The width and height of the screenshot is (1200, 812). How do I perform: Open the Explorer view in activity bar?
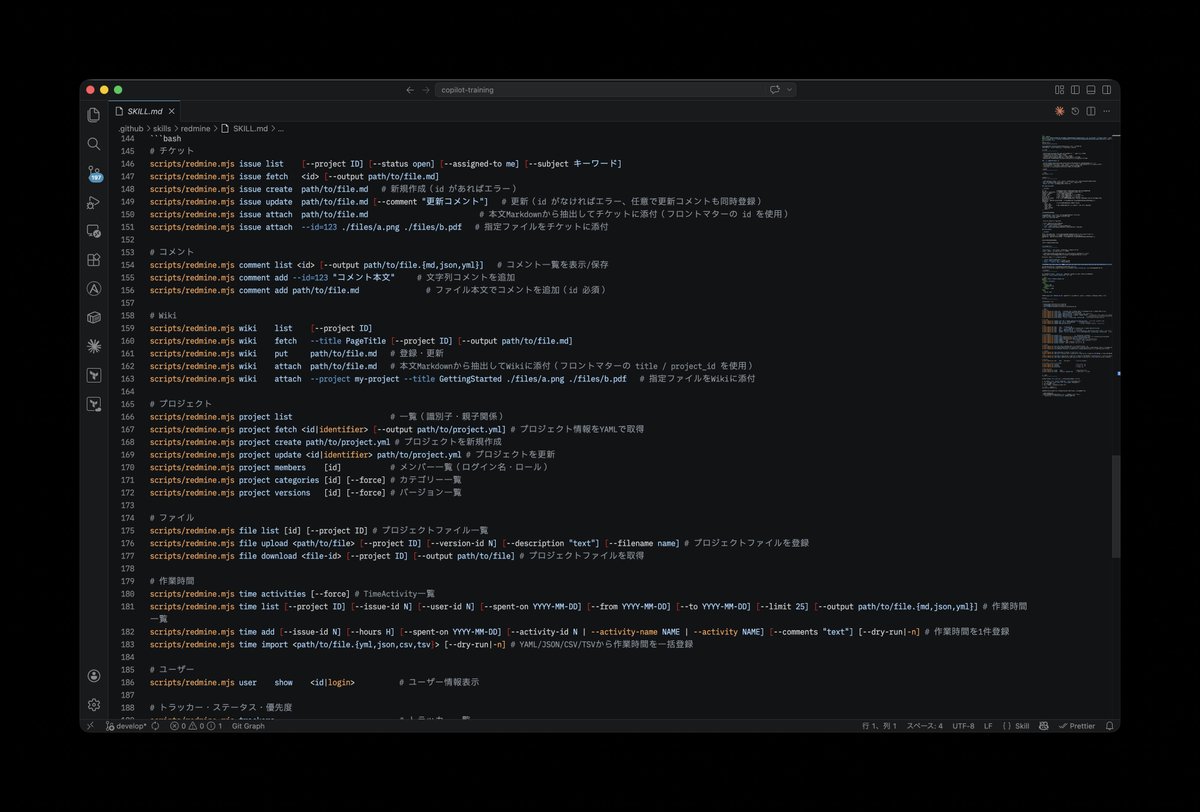(94, 115)
